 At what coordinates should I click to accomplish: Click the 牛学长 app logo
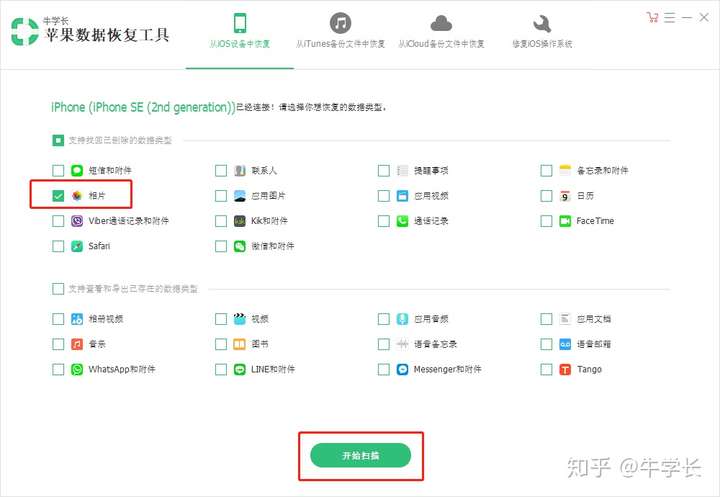(25, 32)
